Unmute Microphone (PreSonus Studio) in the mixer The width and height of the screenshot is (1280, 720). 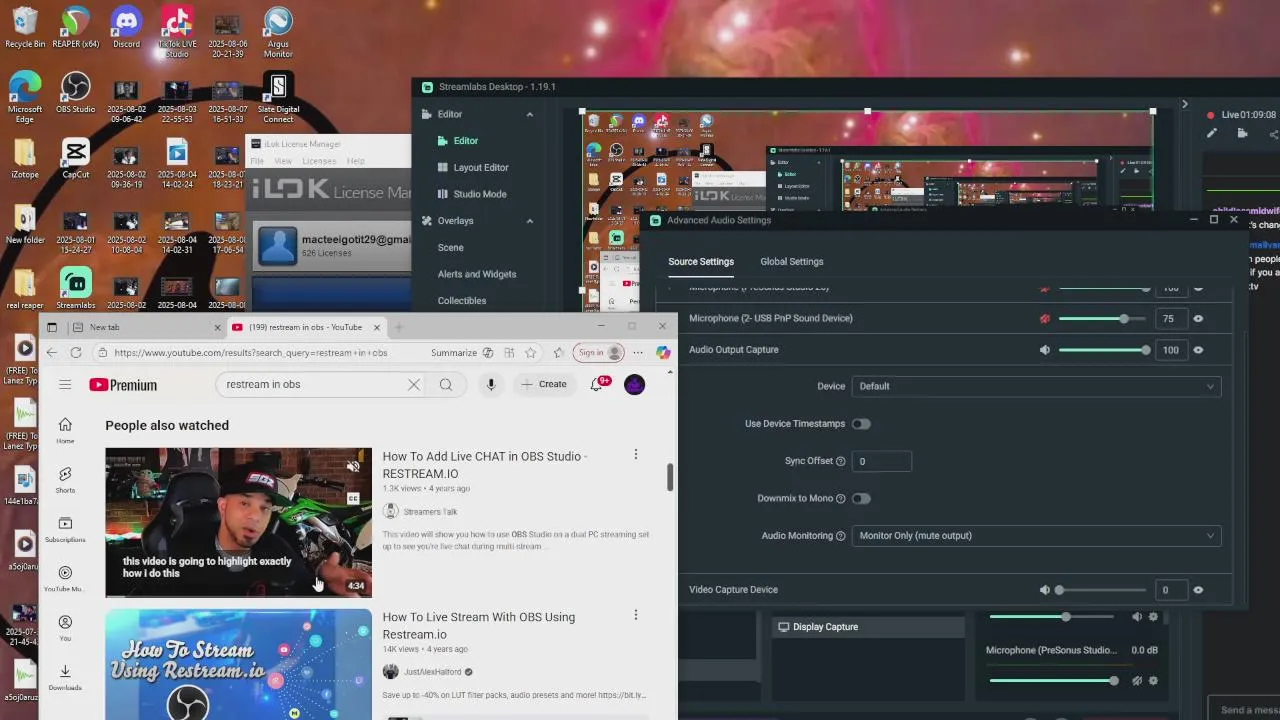[x=1137, y=680]
